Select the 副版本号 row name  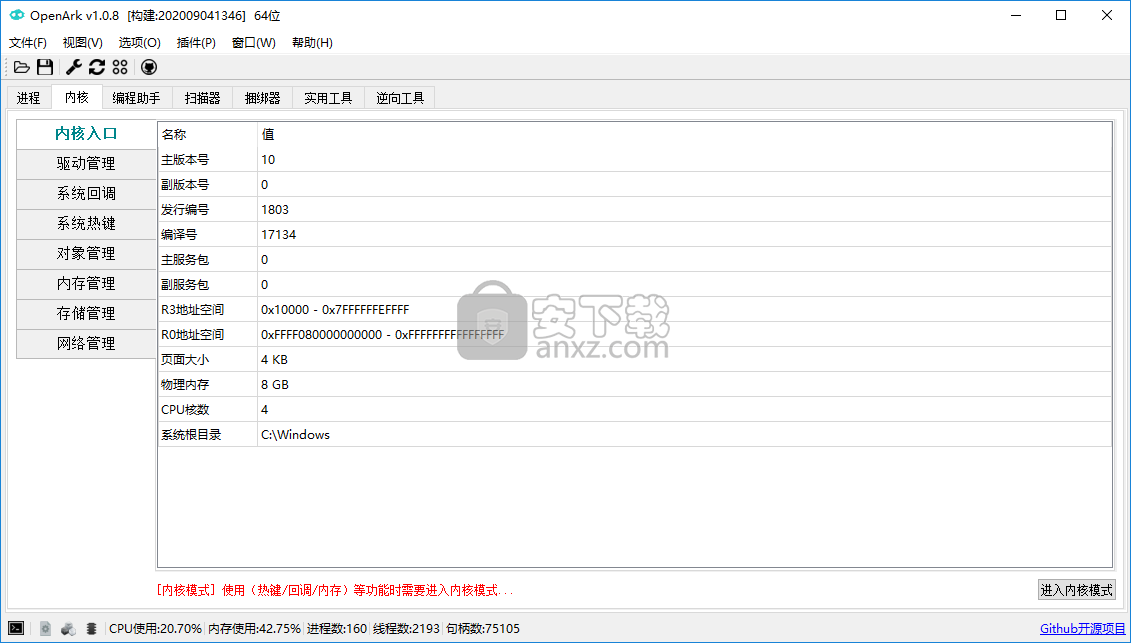coord(185,185)
